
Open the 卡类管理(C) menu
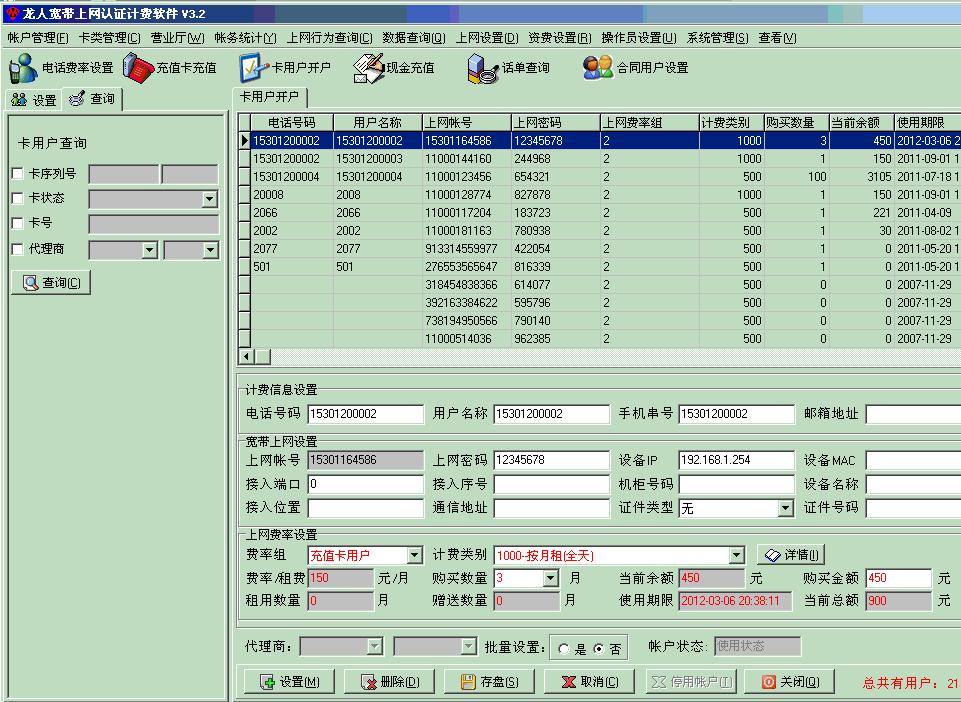tap(110, 38)
